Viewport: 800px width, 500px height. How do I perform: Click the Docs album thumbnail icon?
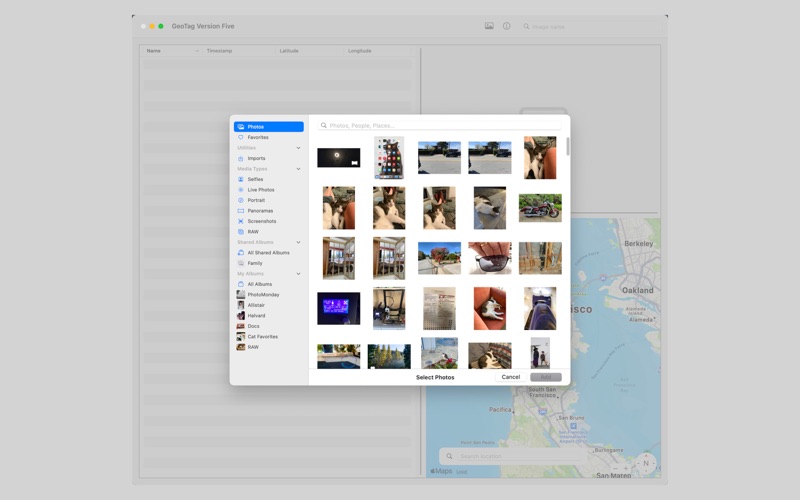[x=241, y=326]
